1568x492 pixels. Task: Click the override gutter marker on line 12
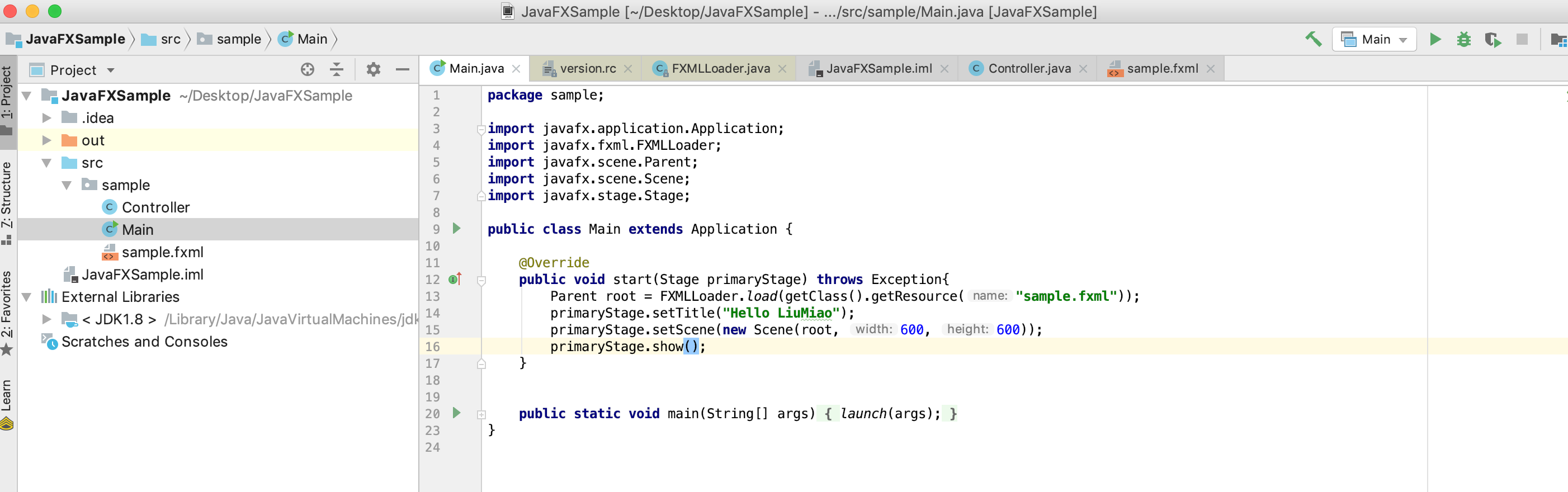(x=455, y=280)
